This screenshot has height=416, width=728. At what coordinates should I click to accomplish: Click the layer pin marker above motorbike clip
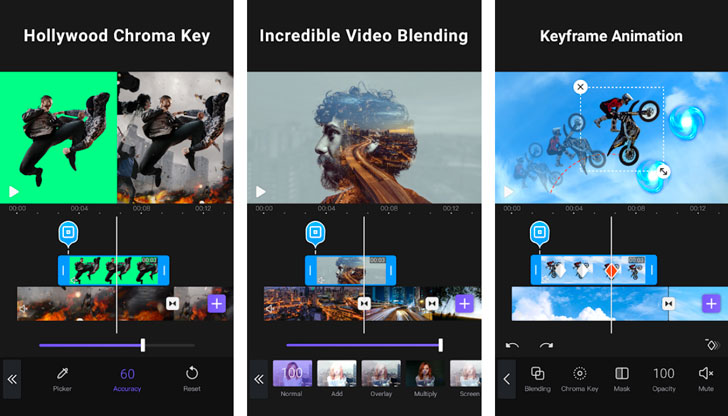(x=540, y=233)
